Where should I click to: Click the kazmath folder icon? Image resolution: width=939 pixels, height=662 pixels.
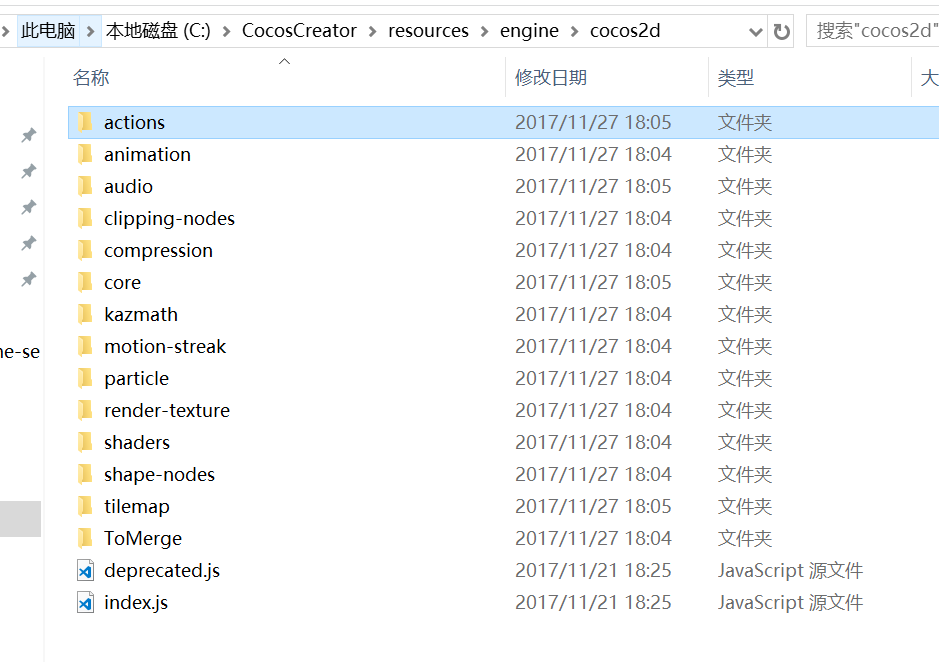pos(85,315)
